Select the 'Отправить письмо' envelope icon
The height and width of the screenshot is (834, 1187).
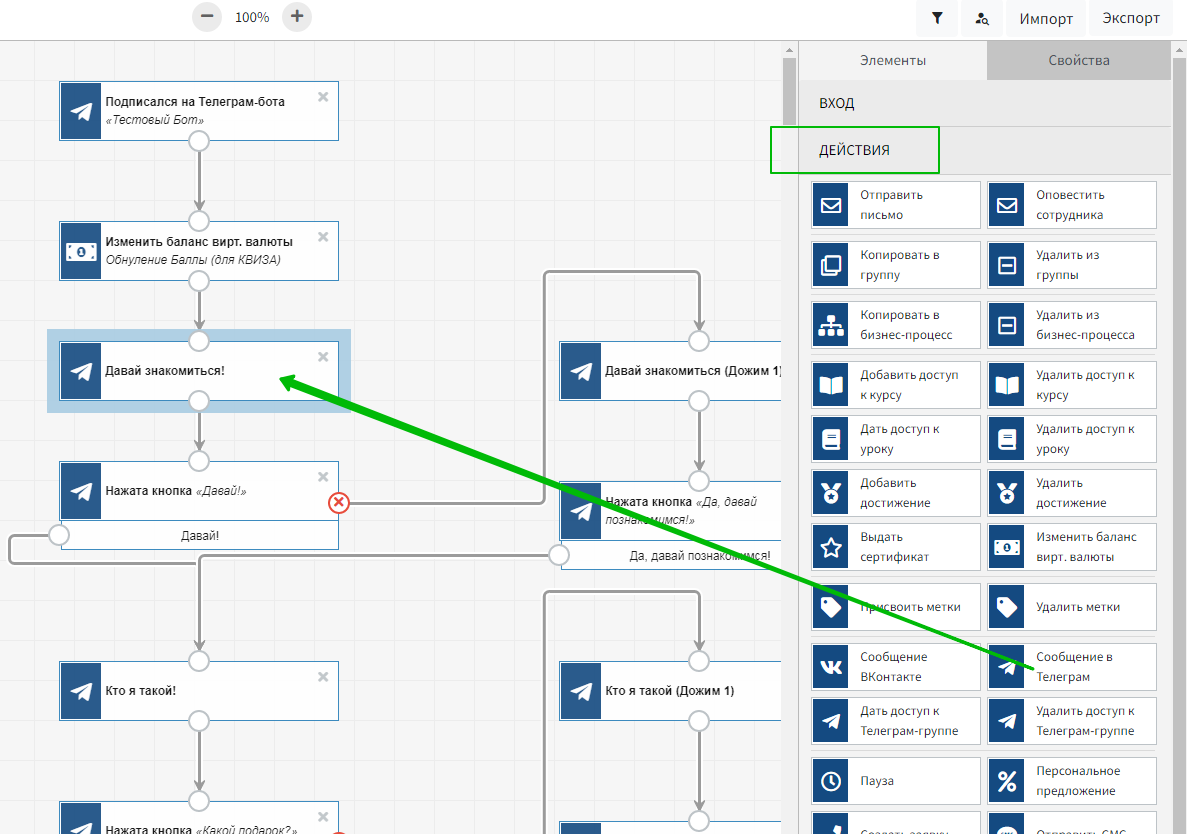(x=831, y=205)
